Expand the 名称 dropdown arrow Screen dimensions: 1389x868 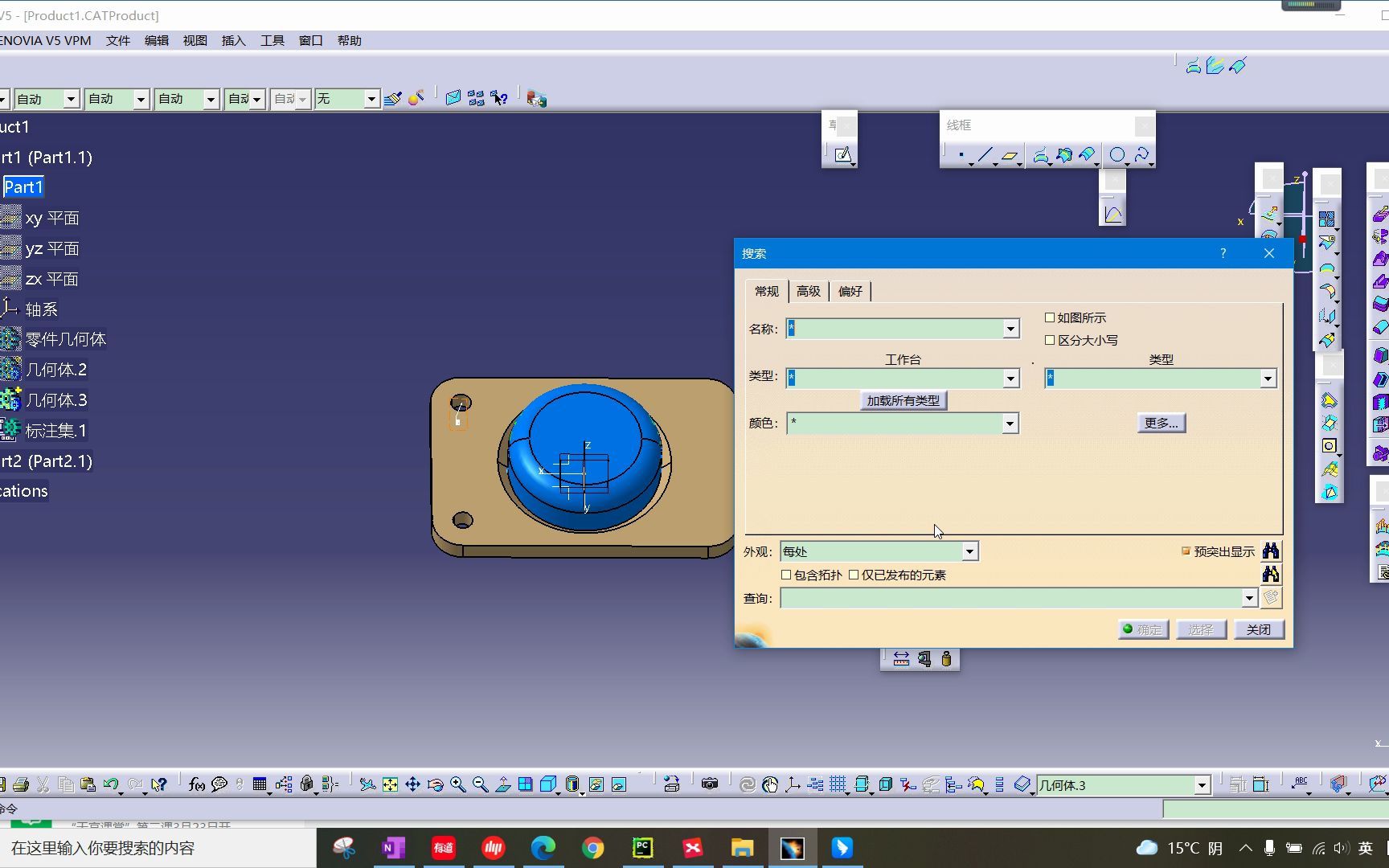click(1010, 329)
